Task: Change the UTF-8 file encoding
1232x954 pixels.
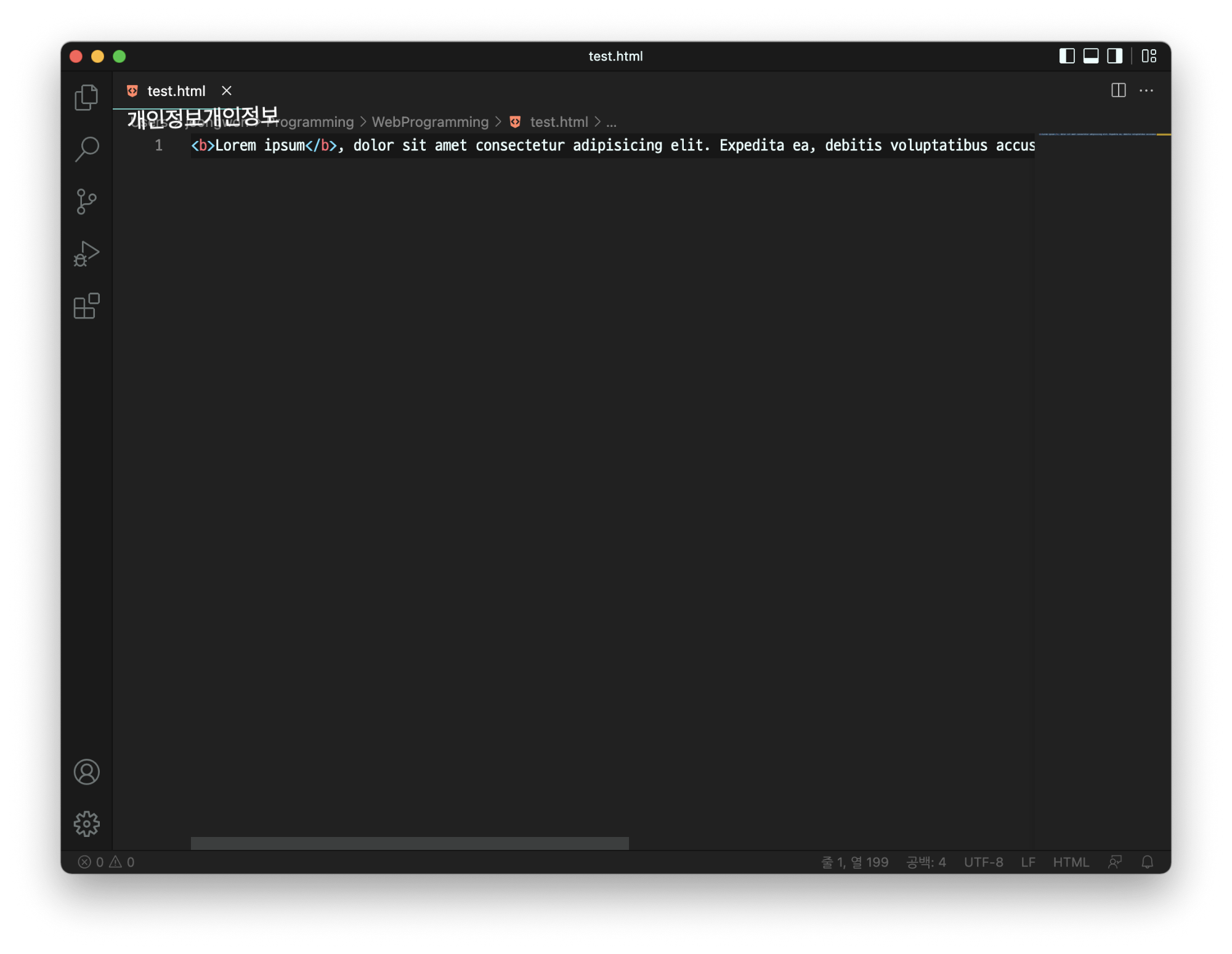Action: [x=983, y=862]
